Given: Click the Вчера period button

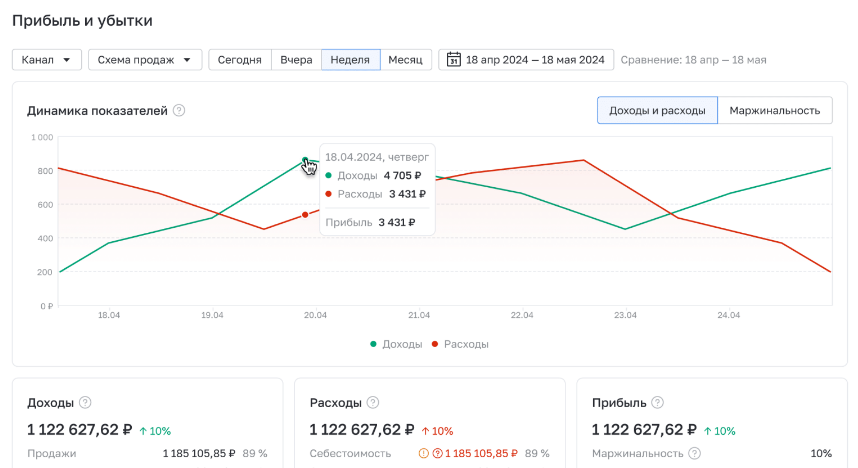Looking at the screenshot, I should pyautogui.click(x=296, y=60).
